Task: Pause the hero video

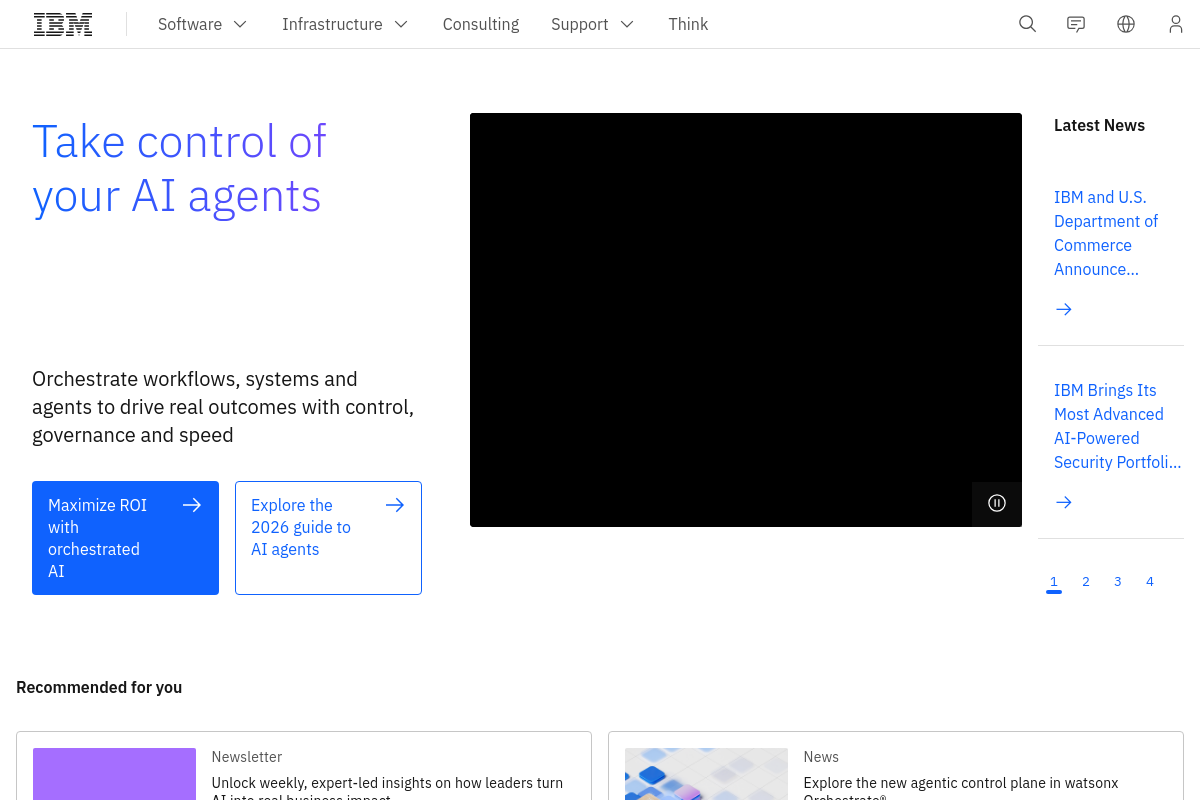Action: [x=997, y=503]
